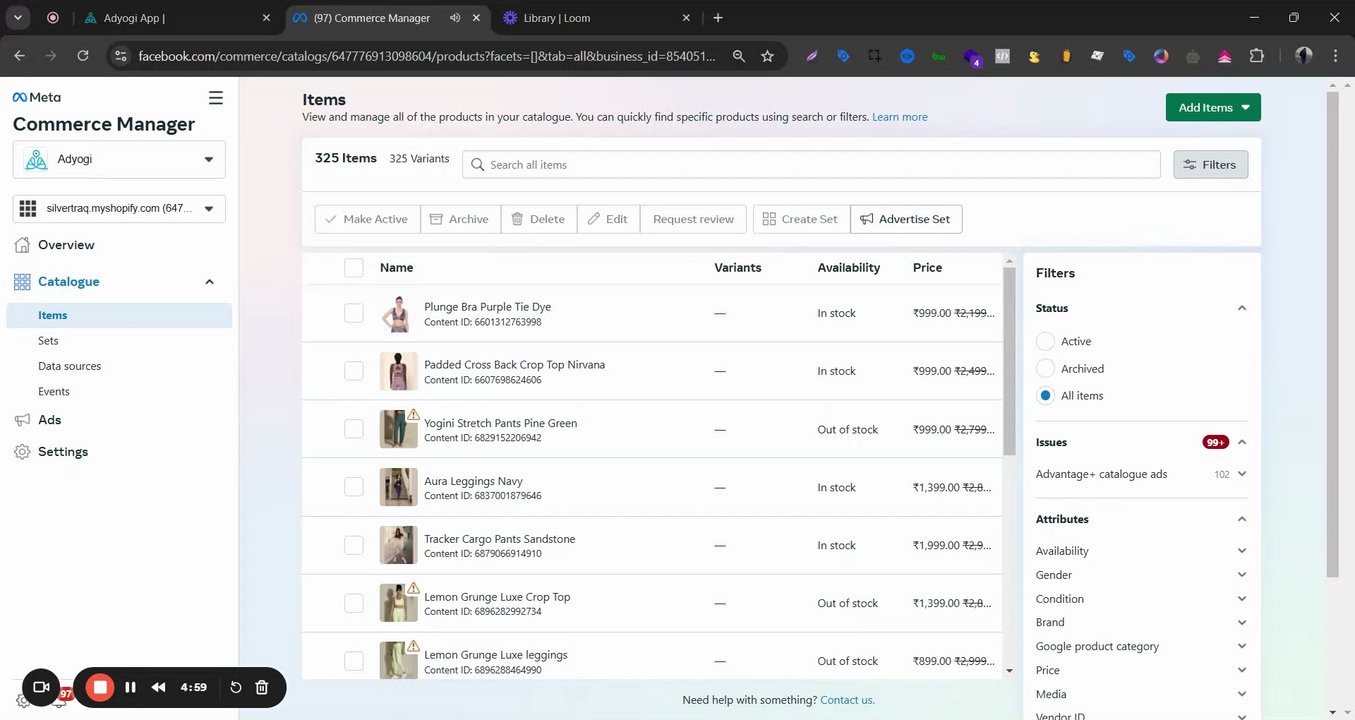Click the browser zoom magnifier icon
Screen dimensions: 1355x720
739,56
